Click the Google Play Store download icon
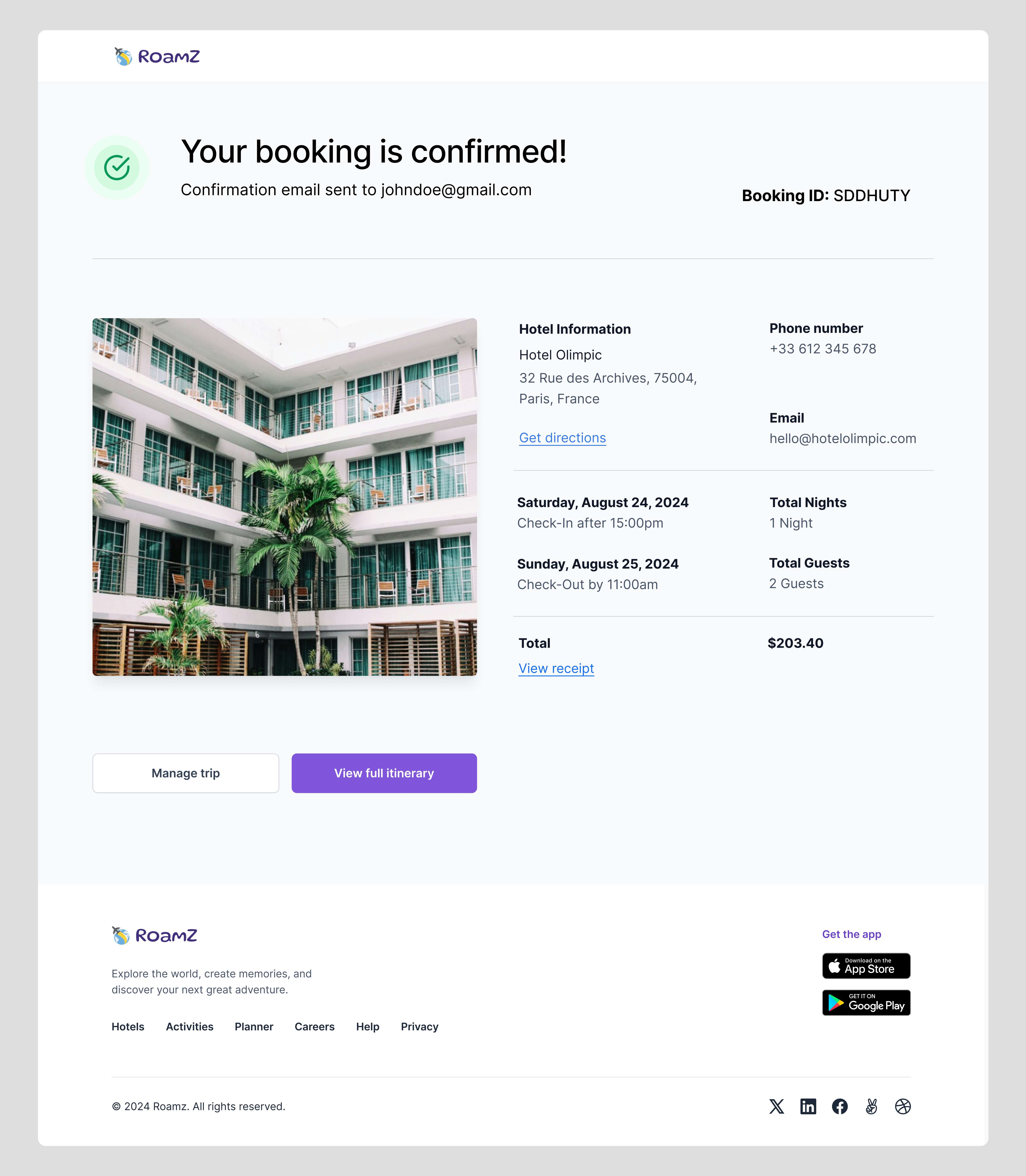The image size is (1026, 1176). pyautogui.click(x=866, y=1003)
